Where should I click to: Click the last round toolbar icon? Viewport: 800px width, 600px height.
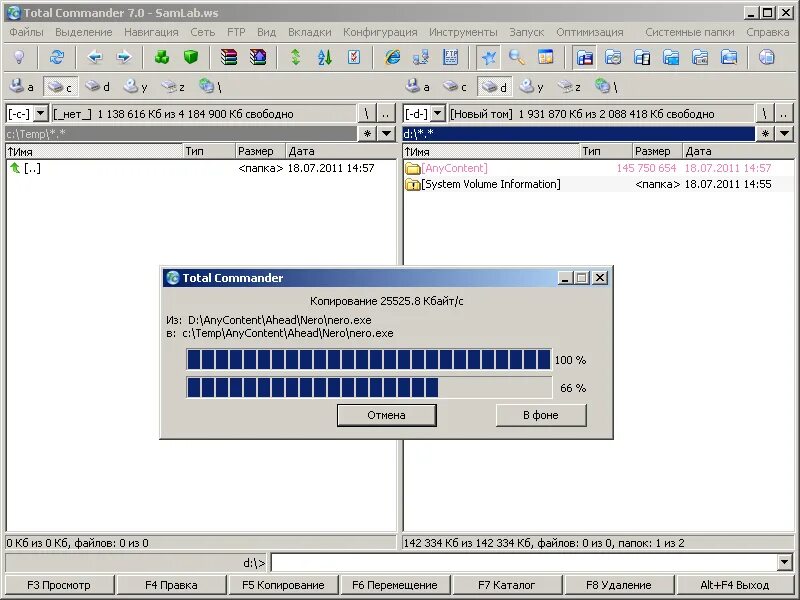766,57
